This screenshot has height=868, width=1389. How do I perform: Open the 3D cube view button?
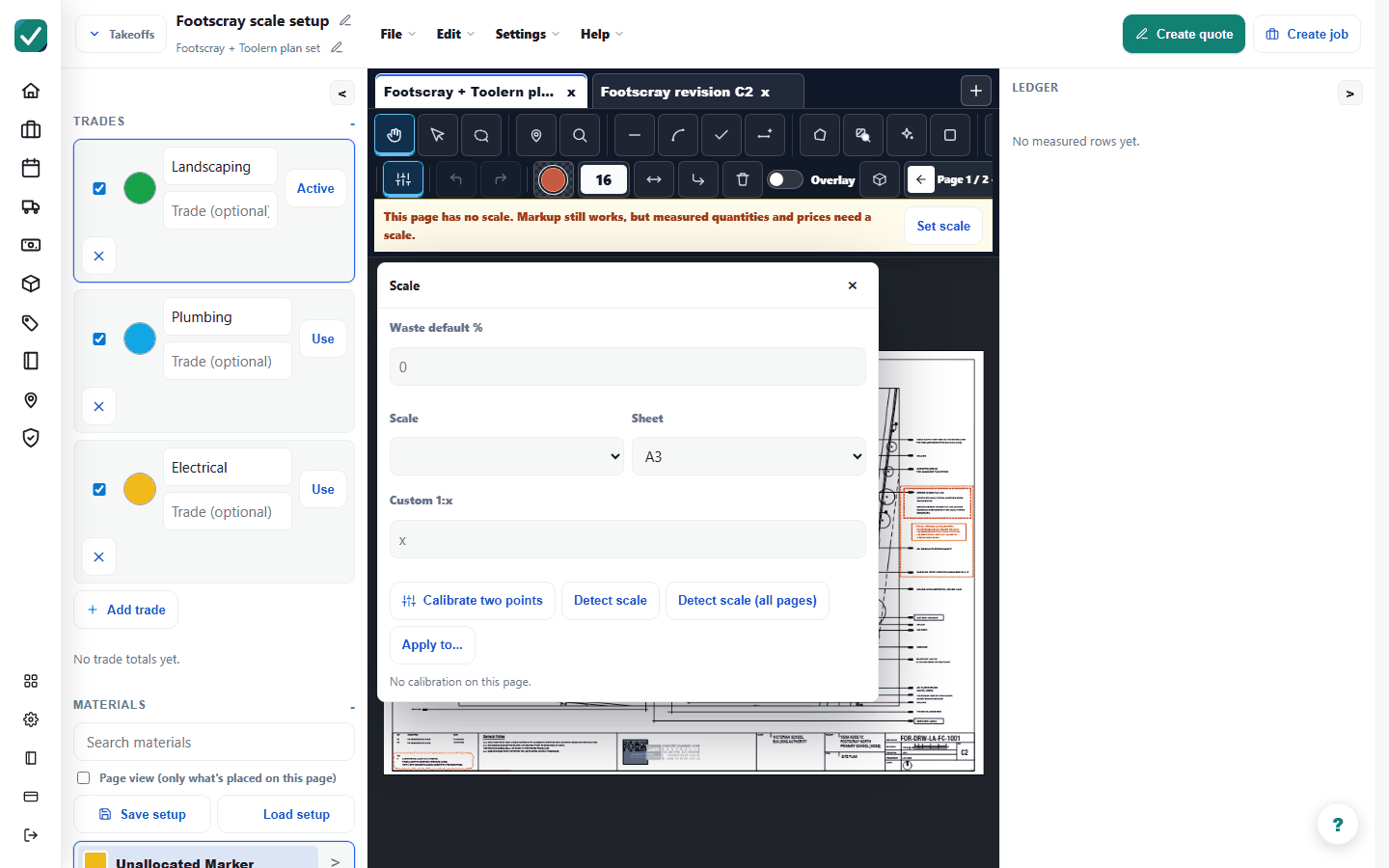[880, 179]
